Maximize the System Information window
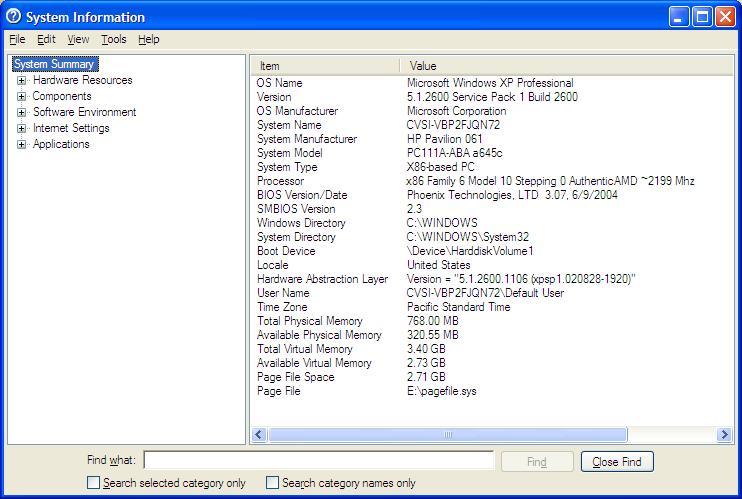The width and height of the screenshot is (742, 499). tap(702, 17)
